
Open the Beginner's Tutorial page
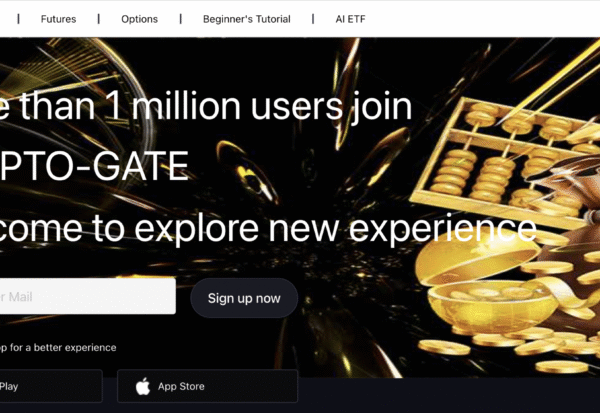click(246, 19)
